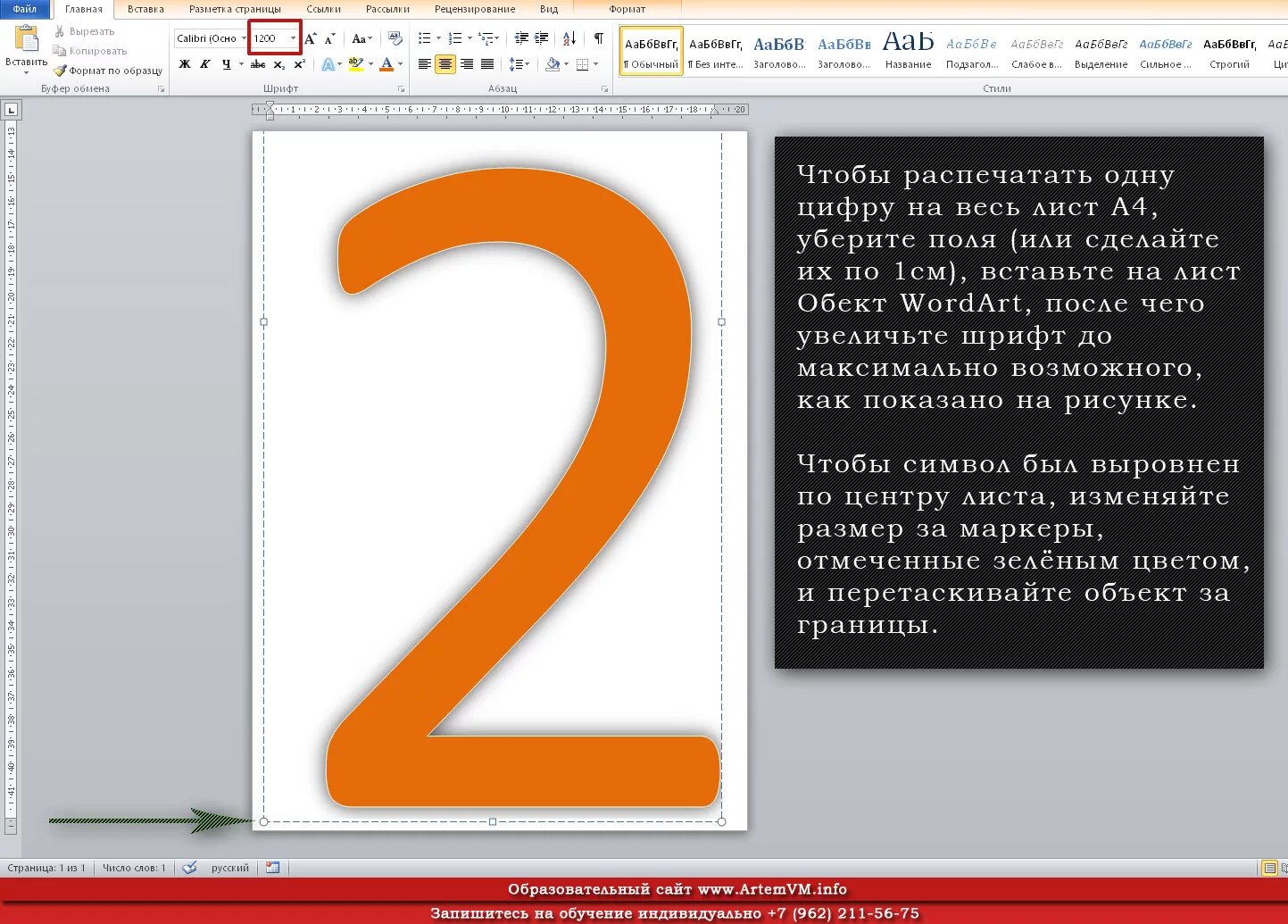Toggle superscript formatting
The image size is (1288, 924).
click(299, 64)
